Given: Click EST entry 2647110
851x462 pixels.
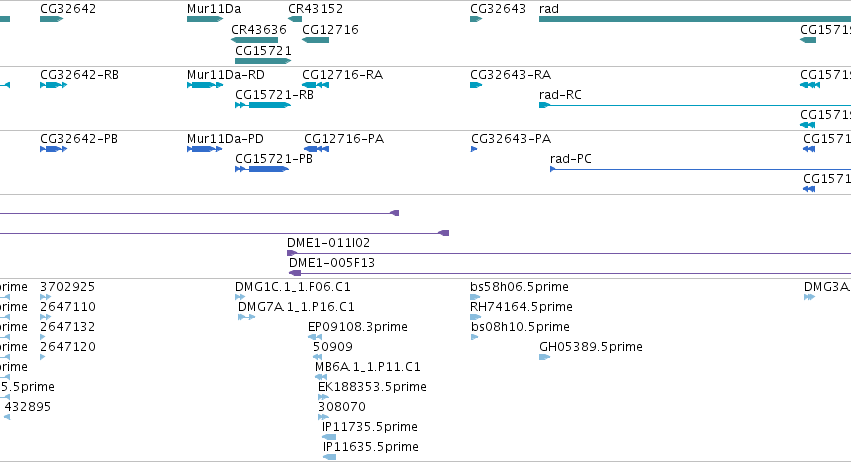Looking at the screenshot, I should point(68,307).
